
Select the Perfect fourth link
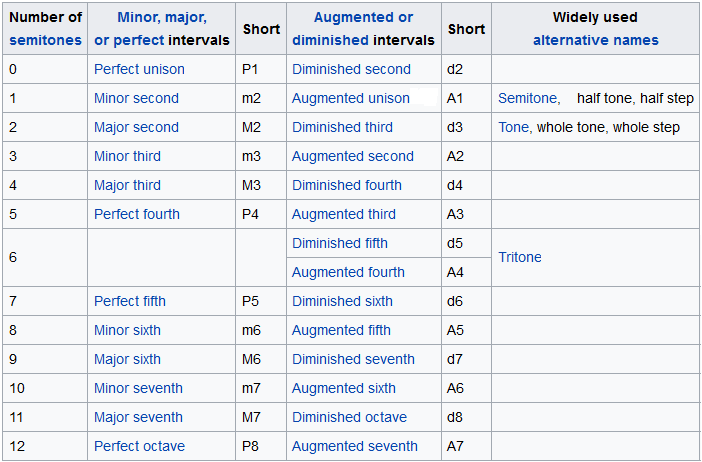pos(137,214)
